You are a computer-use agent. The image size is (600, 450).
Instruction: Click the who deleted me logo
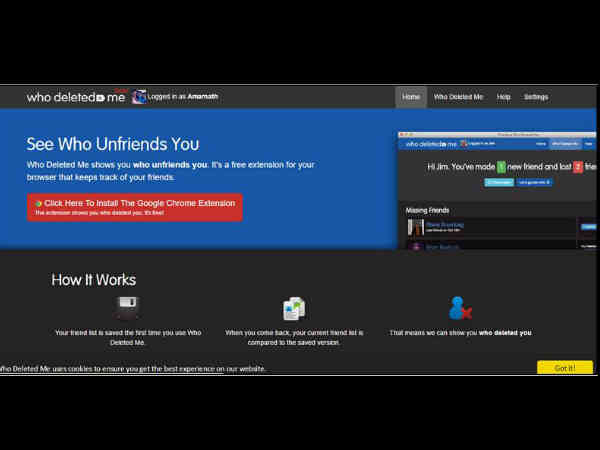pyautogui.click(x=77, y=97)
